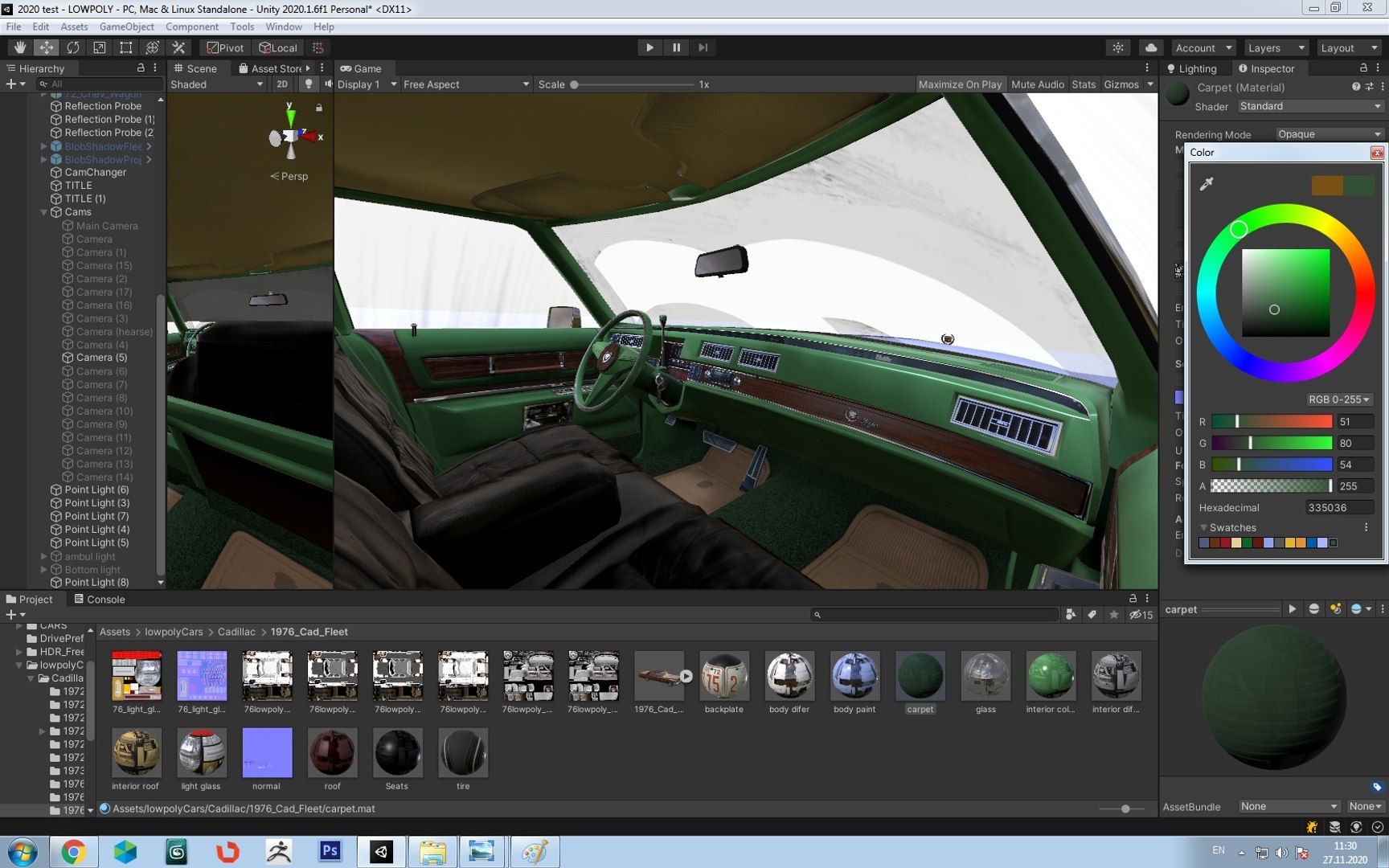Open the Windows Start menu
1389x868 pixels.
point(23,851)
